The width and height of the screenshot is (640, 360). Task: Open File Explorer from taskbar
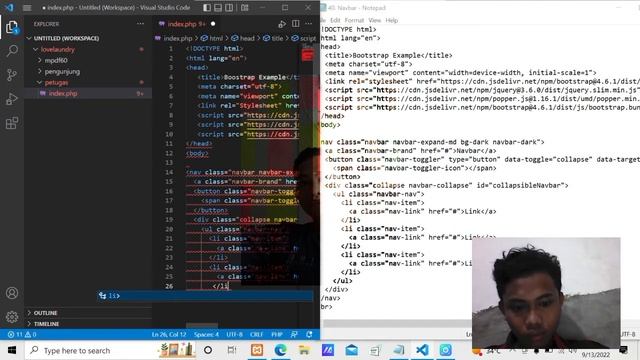304,350
